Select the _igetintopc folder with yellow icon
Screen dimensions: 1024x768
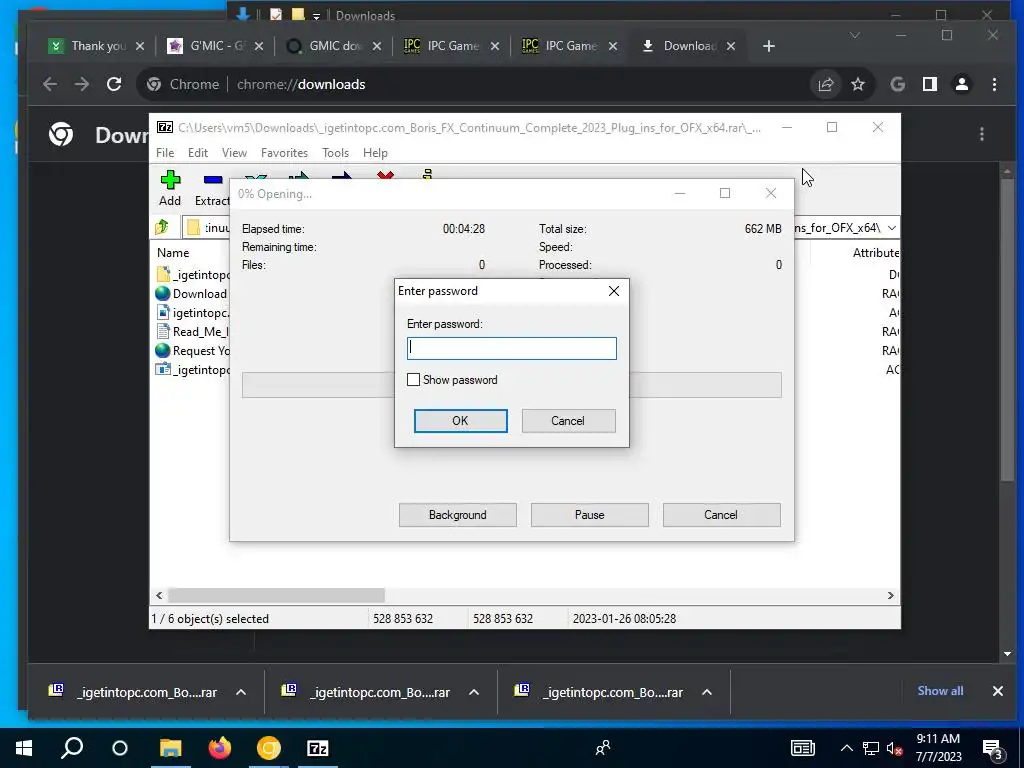click(193, 275)
